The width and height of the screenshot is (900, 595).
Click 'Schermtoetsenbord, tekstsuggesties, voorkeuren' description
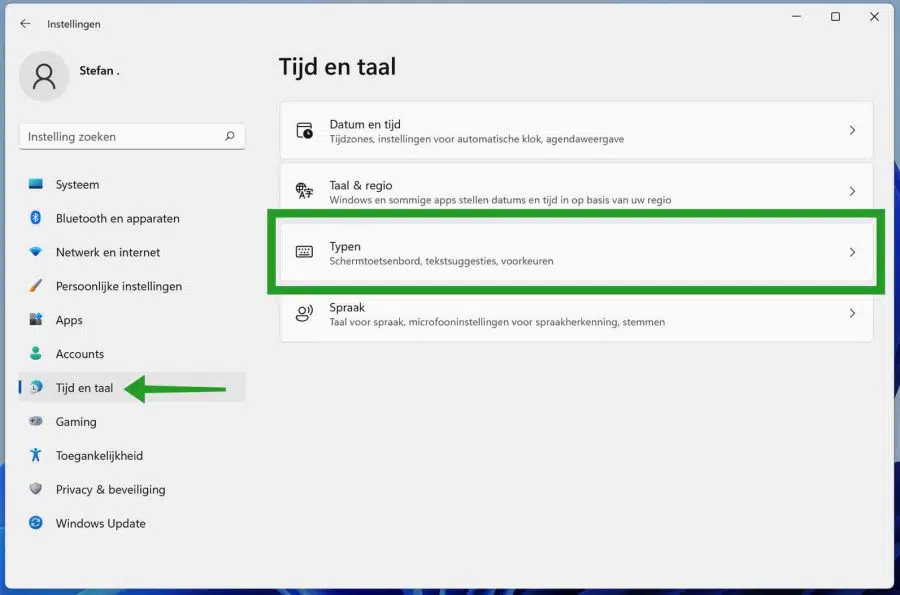(x=441, y=261)
